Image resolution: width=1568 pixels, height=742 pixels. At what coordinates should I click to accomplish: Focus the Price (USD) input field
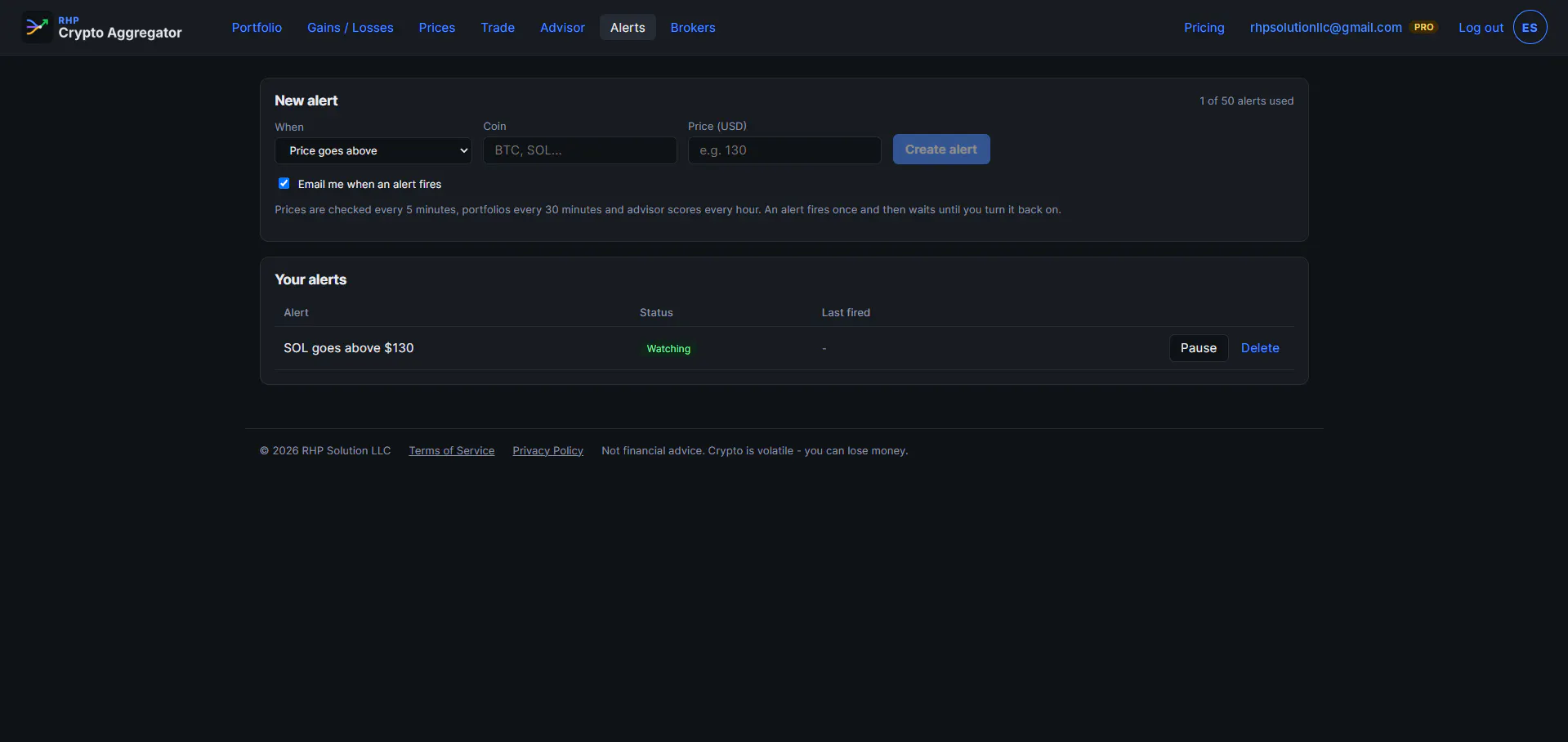[784, 150]
